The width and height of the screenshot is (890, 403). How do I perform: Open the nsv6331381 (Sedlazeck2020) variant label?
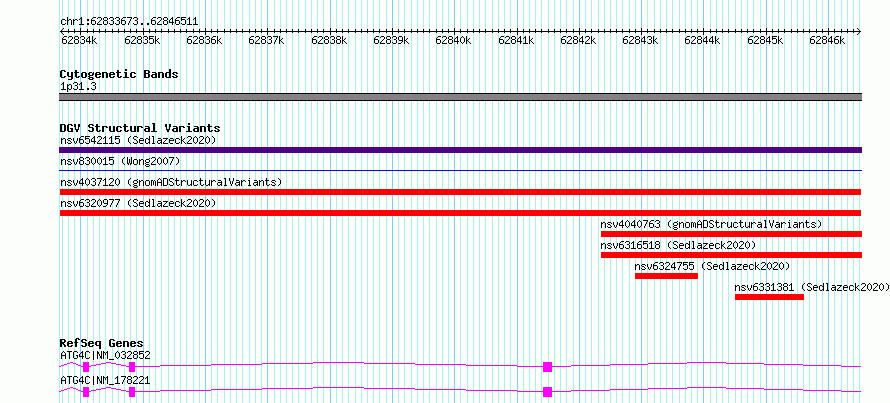click(812, 287)
